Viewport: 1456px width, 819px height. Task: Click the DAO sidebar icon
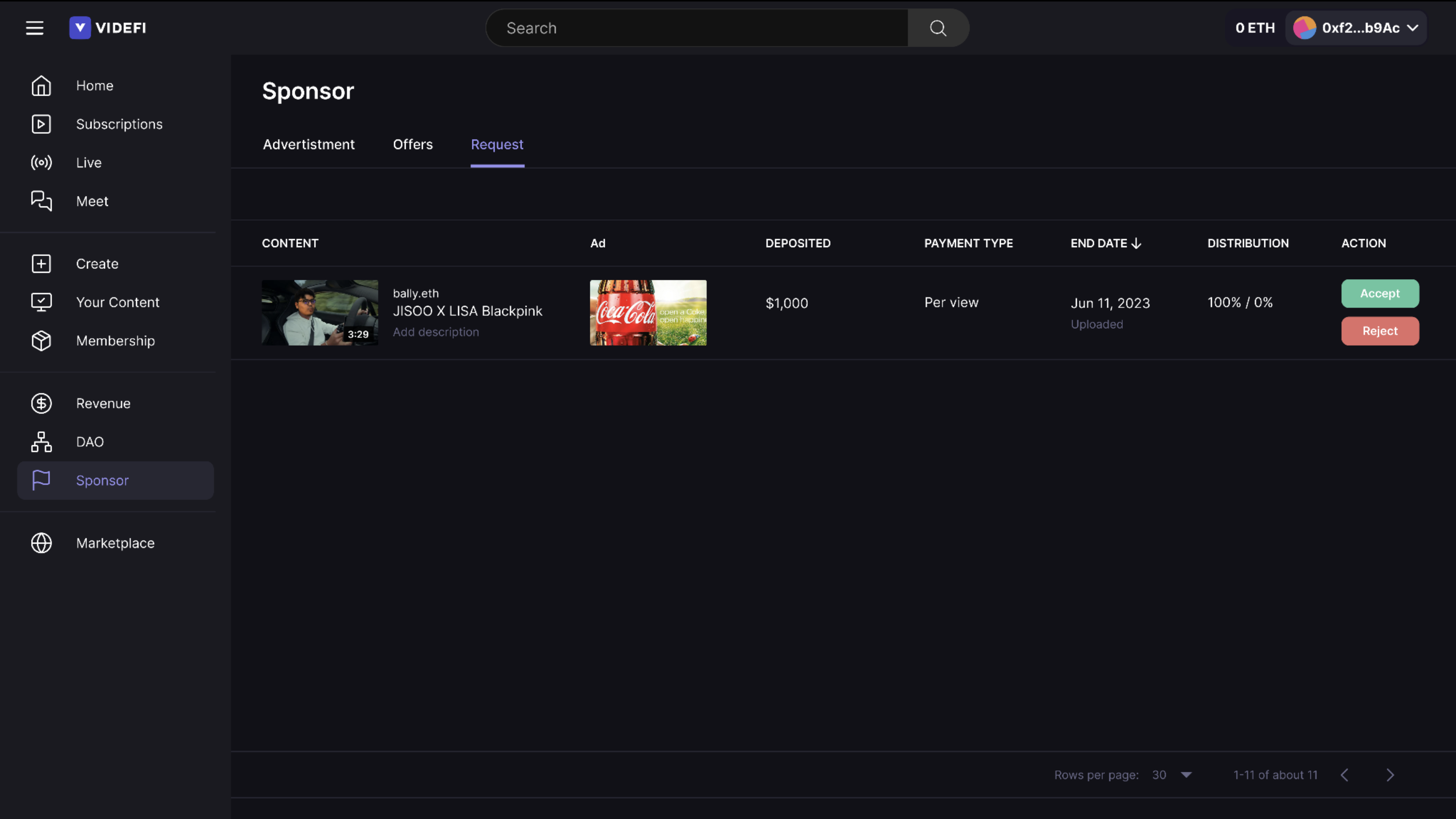tap(40, 441)
